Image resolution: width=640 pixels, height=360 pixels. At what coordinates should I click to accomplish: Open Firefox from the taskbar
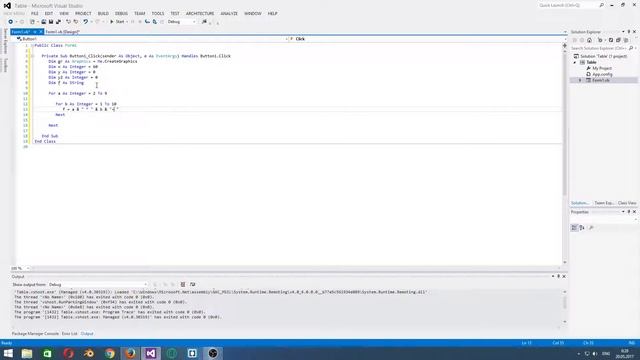click(x=130, y=353)
